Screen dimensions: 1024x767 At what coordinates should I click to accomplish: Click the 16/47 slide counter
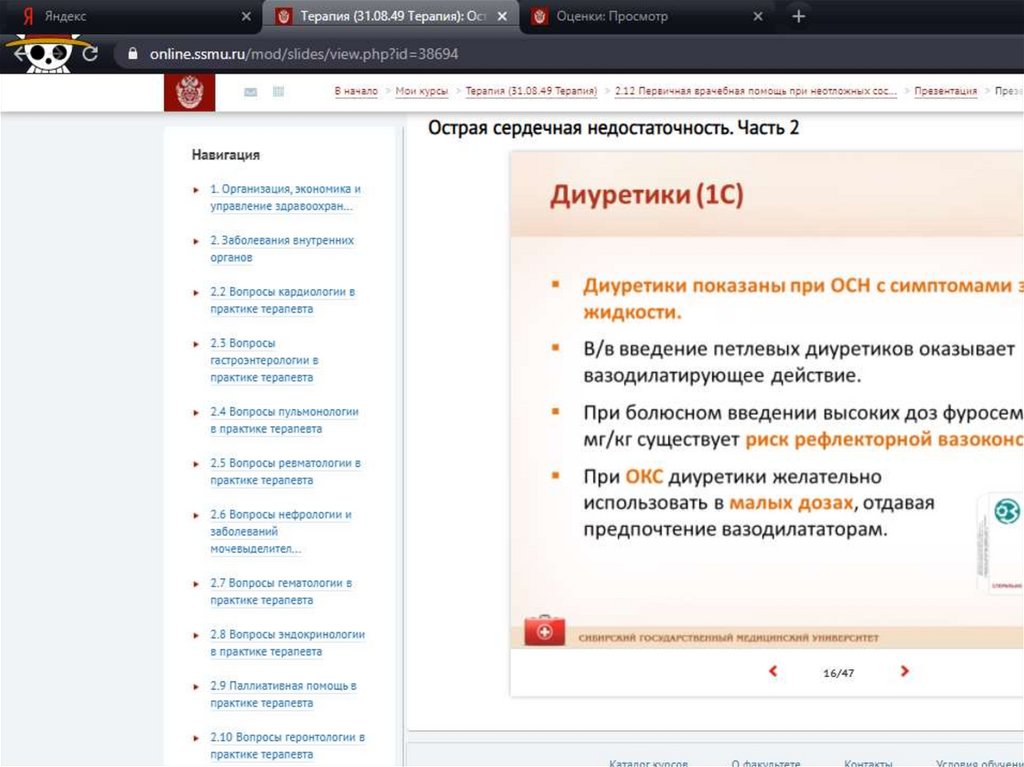click(839, 673)
